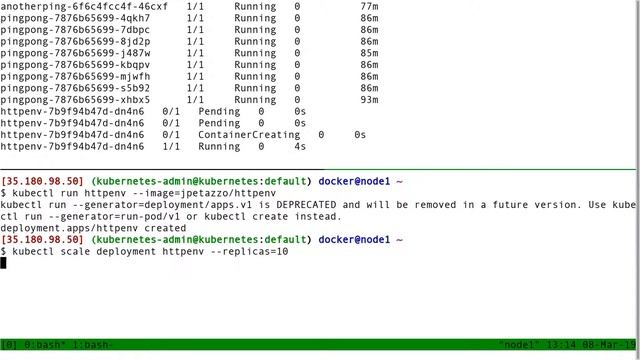Click the 1/1 ready count of pod kbqpv
640x360 pixels.
coord(195,65)
